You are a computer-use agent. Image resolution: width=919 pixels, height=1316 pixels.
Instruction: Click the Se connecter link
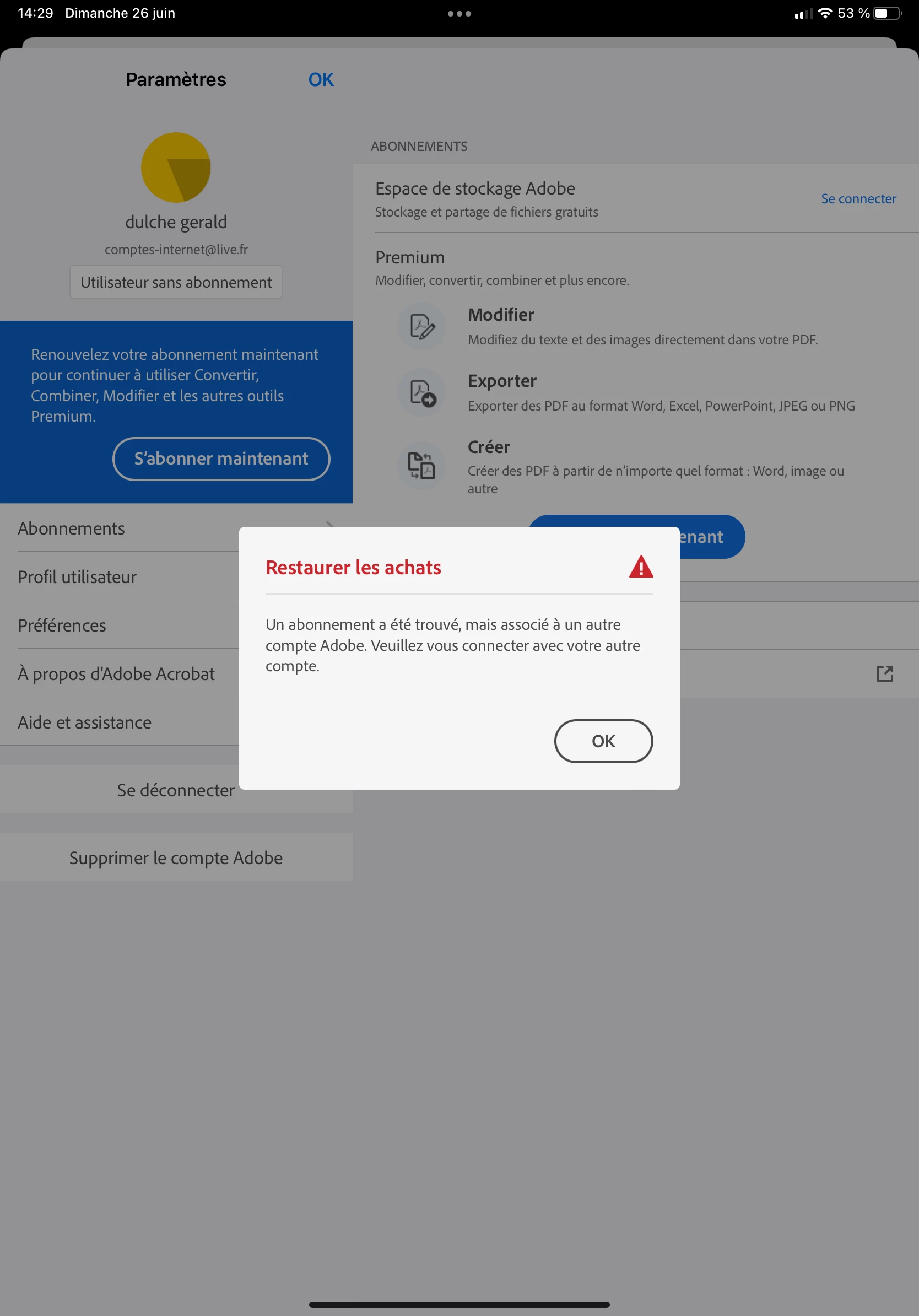[x=858, y=199]
